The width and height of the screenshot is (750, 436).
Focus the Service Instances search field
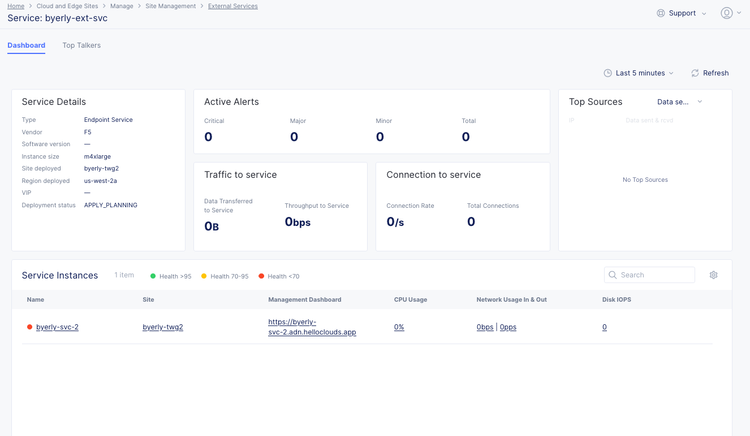(x=655, y=275)
